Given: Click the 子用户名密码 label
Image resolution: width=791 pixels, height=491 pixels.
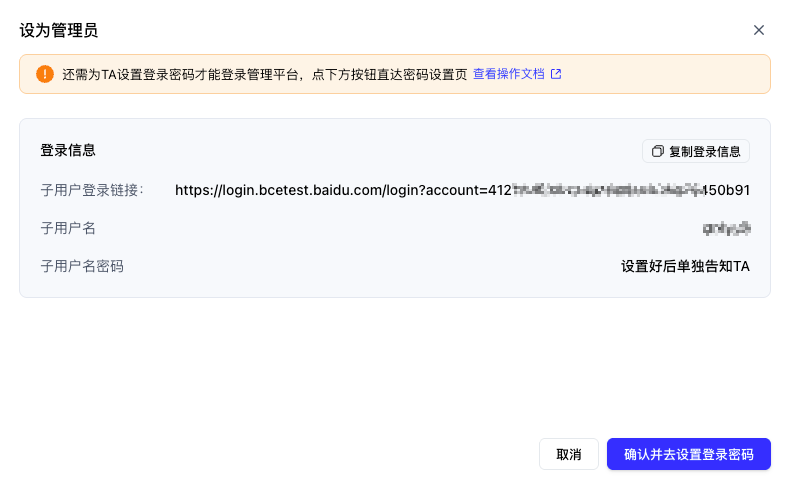Looking at the screenshot, I should (x=82, y=266).
